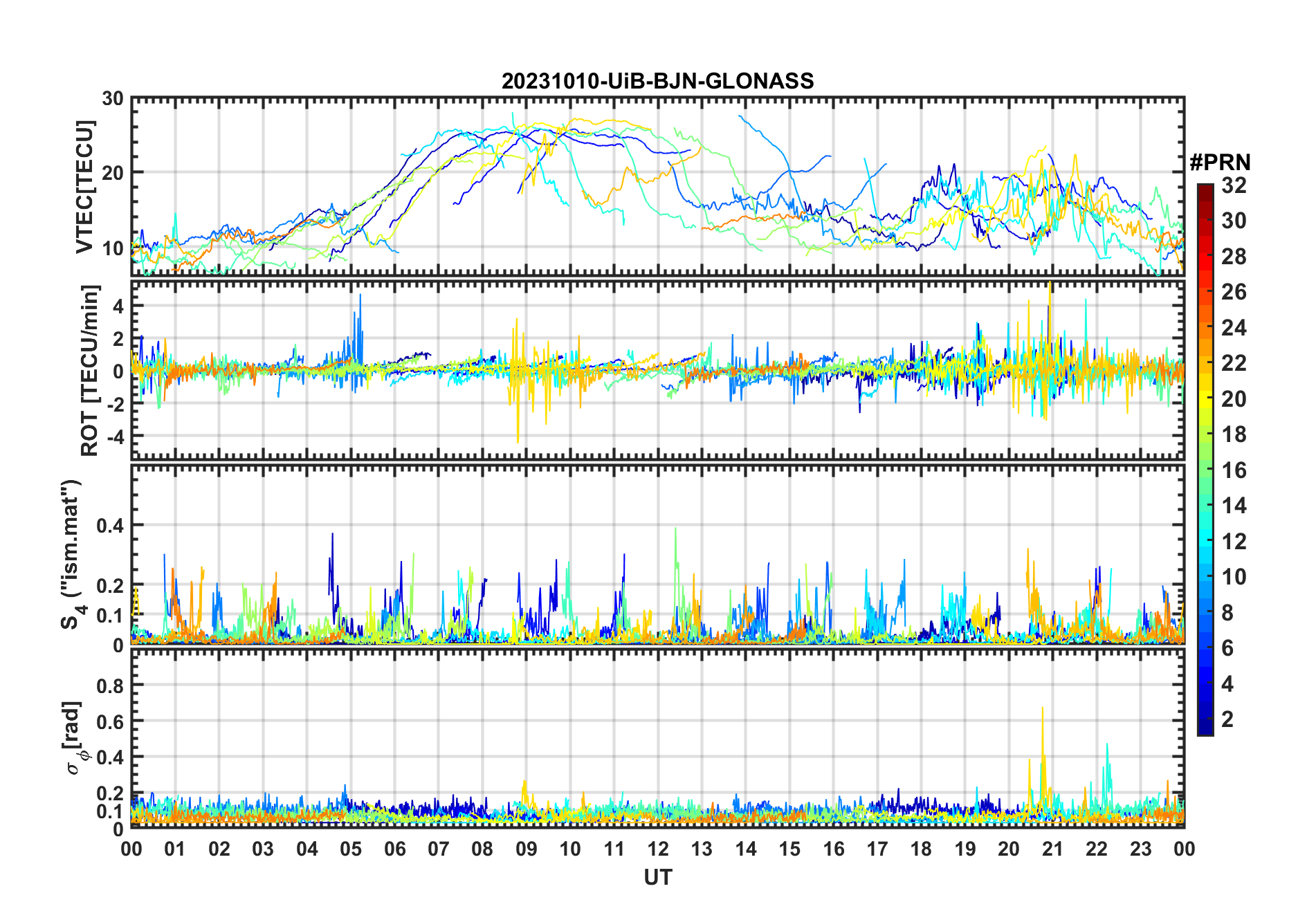The width and height of the screenshot is (1316, 920).
Task: Click the x-axis hour label 09
Action: 527,849
